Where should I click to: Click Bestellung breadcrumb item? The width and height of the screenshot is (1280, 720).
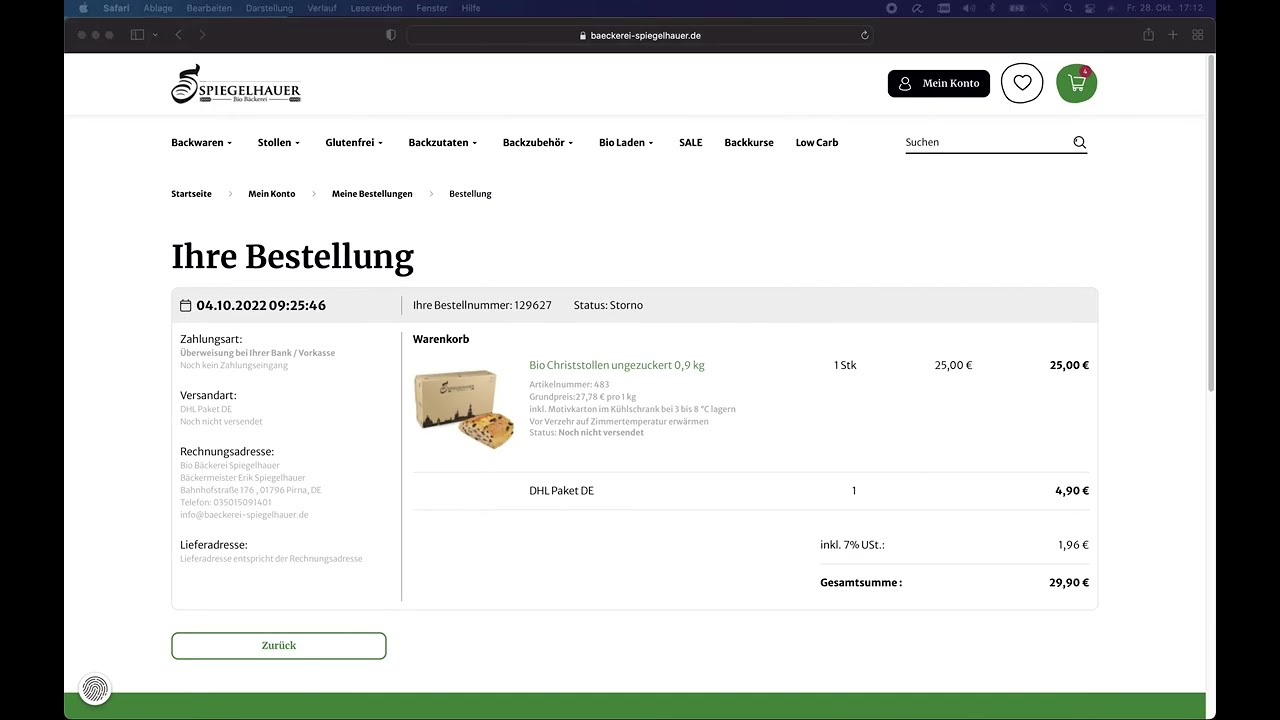(x=470, y=194)
